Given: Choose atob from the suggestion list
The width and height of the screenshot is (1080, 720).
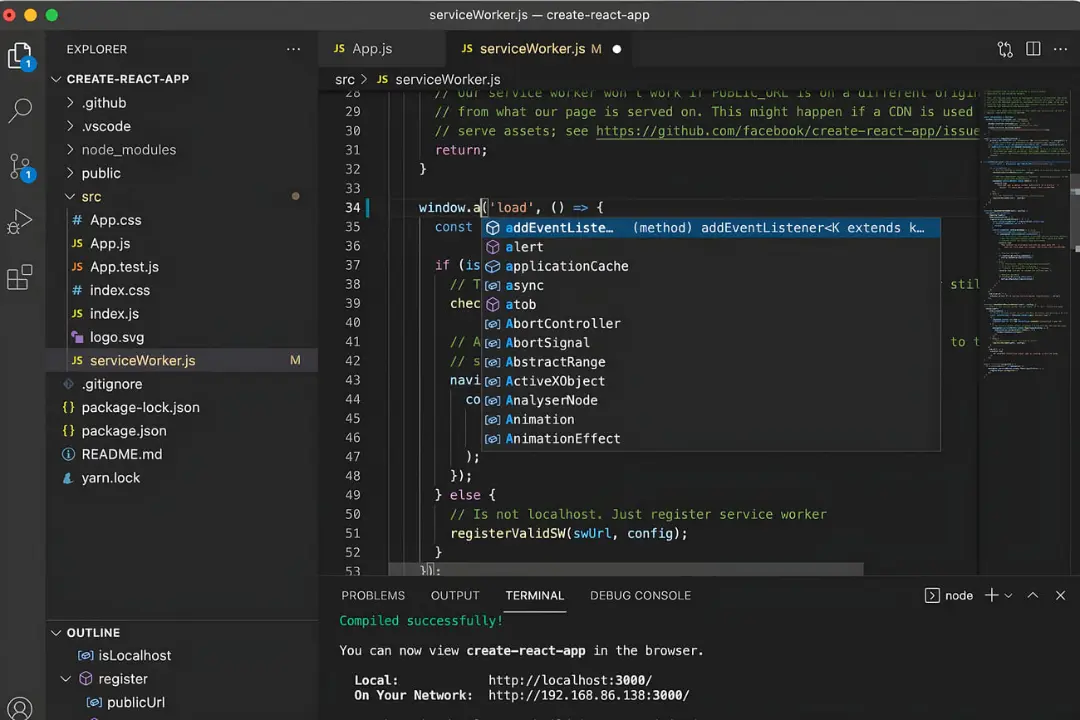Looking at the screenshot, I should pyautogui.click(x=711, y=305).
